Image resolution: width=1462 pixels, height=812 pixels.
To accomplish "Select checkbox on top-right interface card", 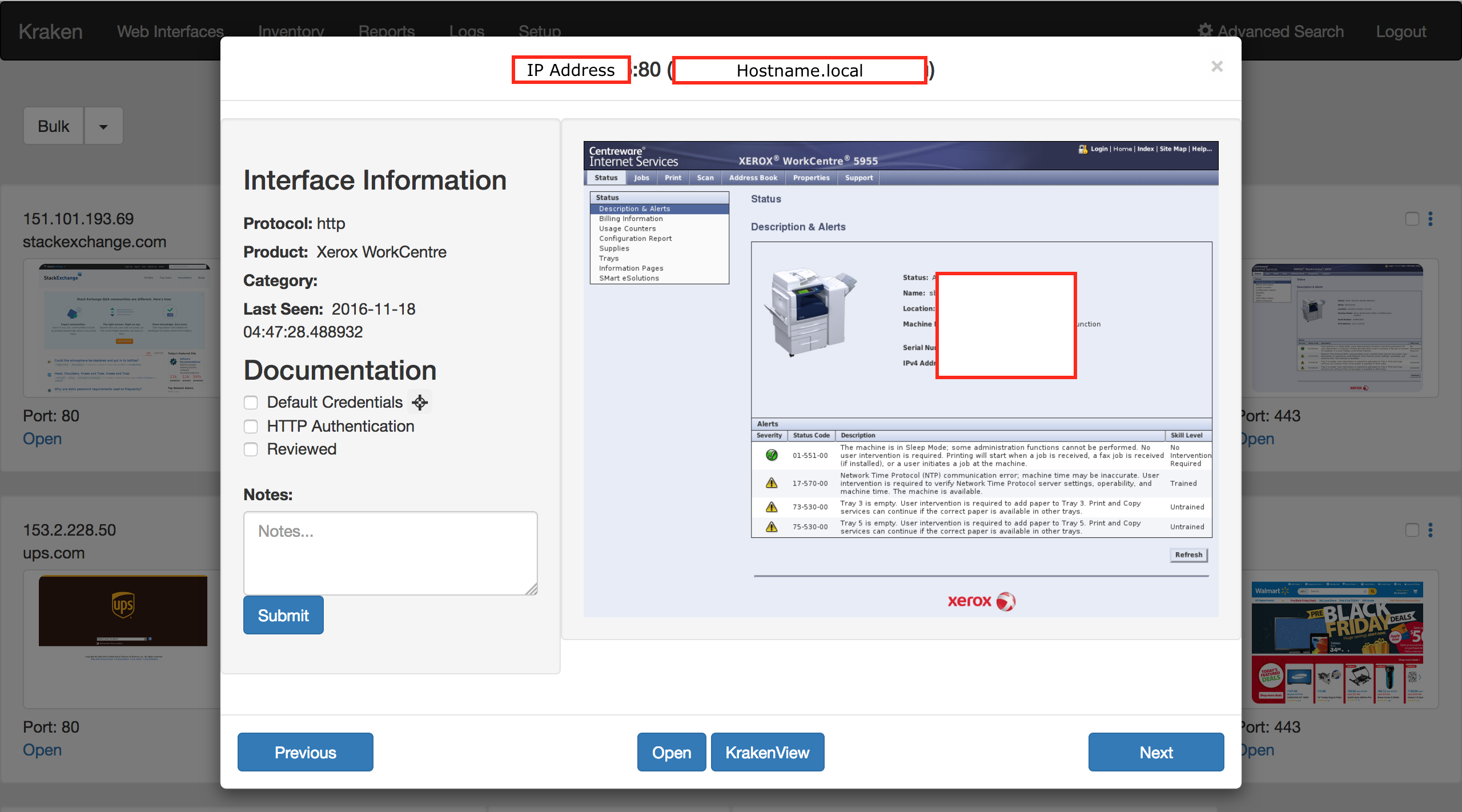I will 1412,219.
